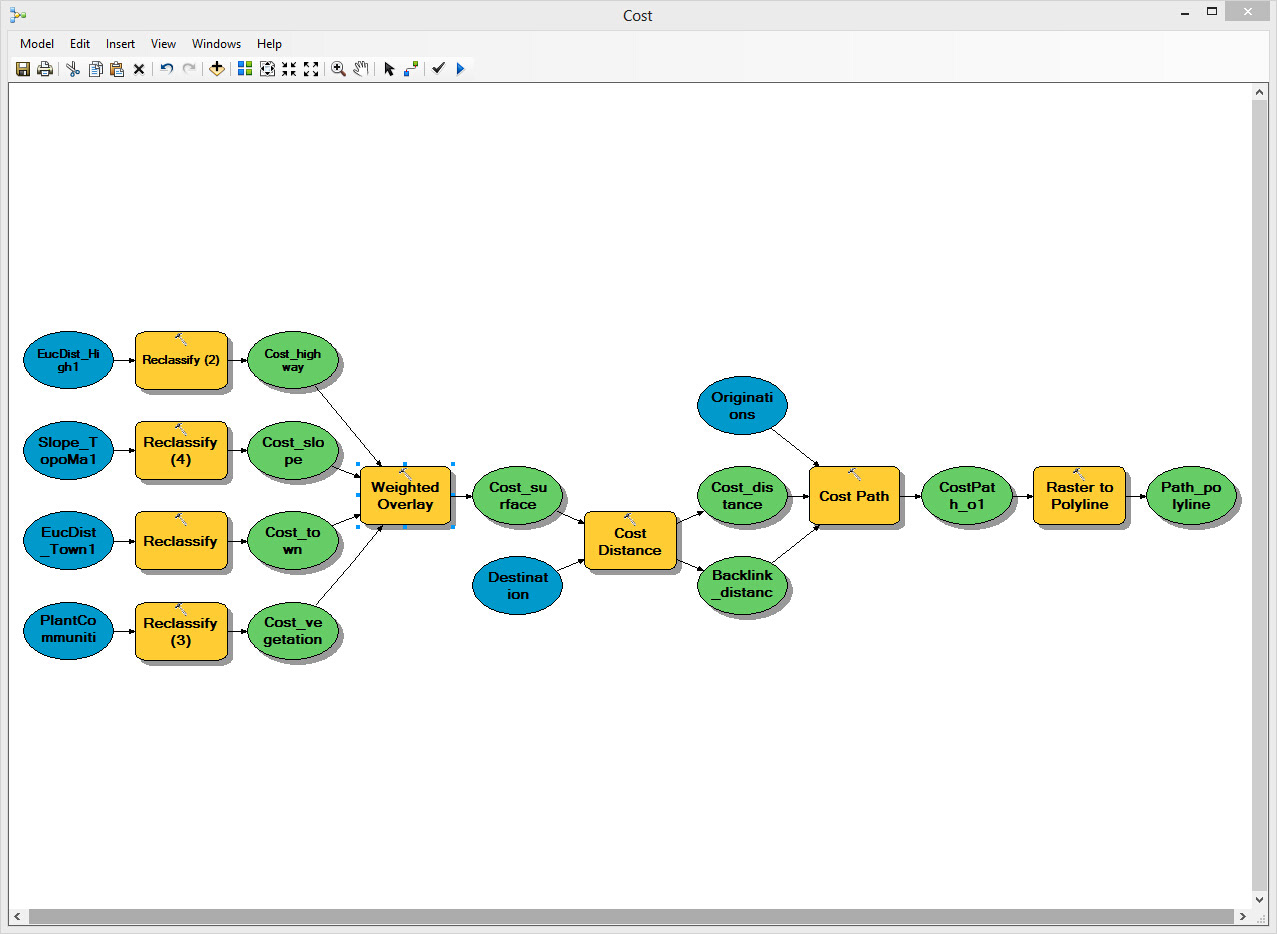The image size is (1277, 934).
Task: Click Fixed Zoom In arrows icon
Action: tap(289, 69)
